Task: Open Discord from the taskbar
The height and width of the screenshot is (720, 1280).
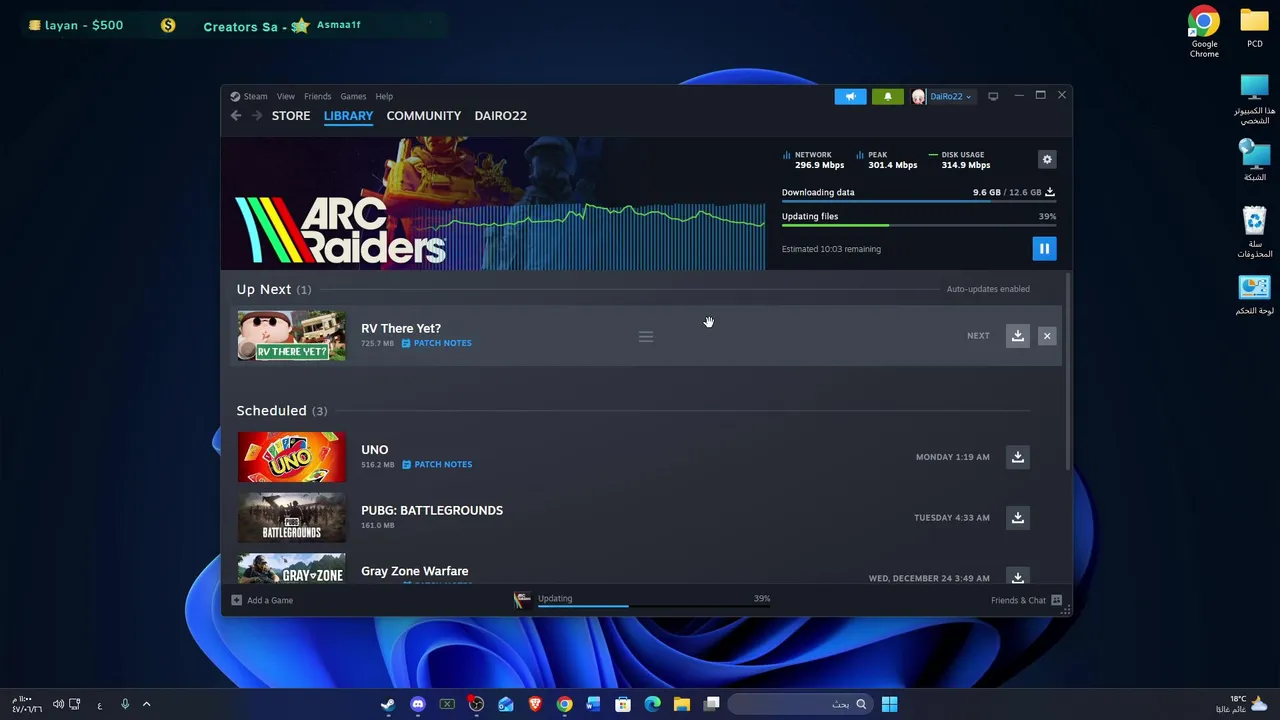Action: tap(417, 704)
